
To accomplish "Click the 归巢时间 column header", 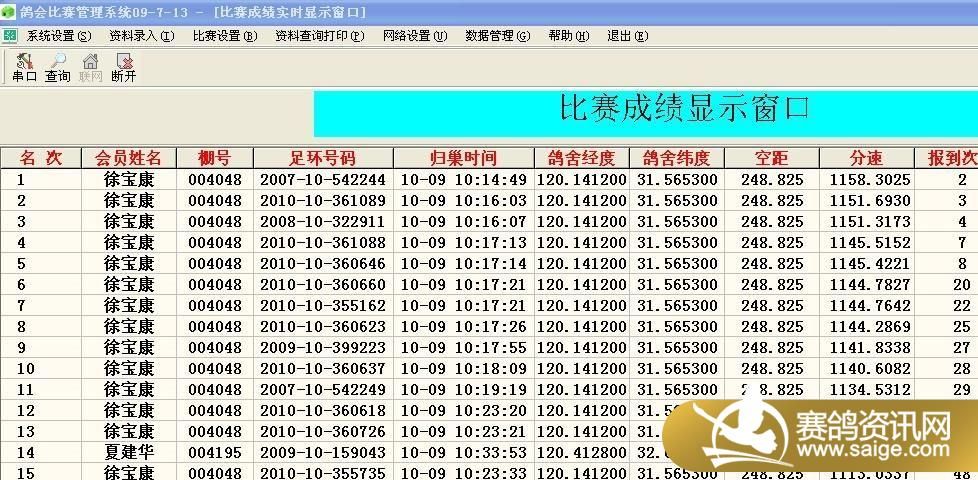I will [x=462, y=158].
